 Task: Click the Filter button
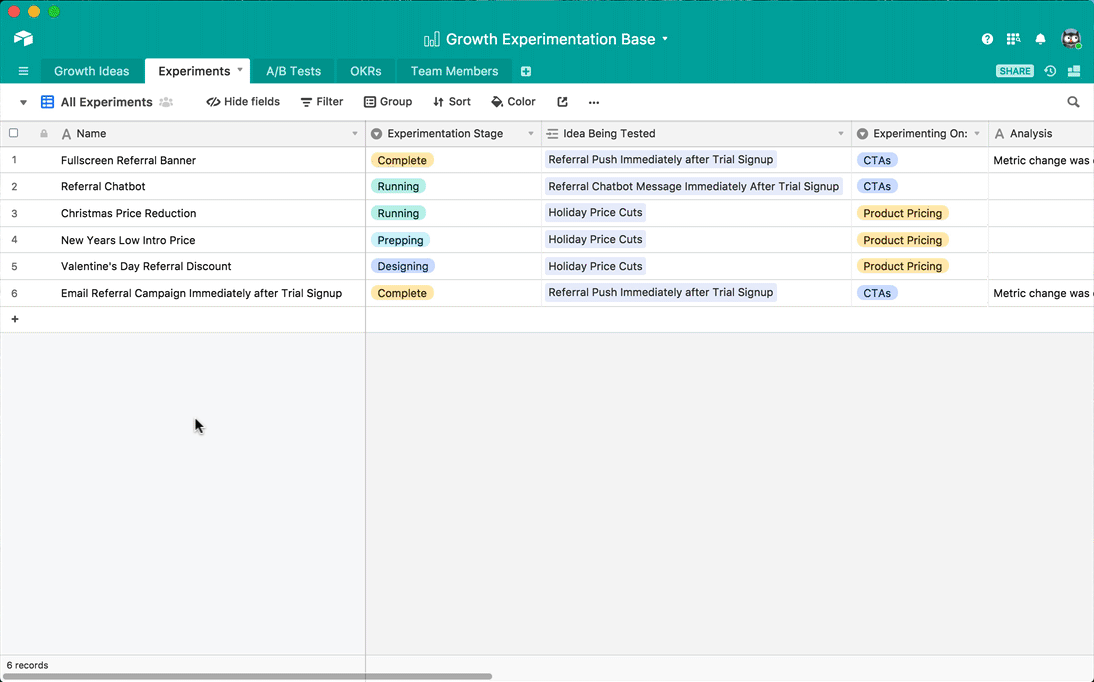[x=322, y=102]
